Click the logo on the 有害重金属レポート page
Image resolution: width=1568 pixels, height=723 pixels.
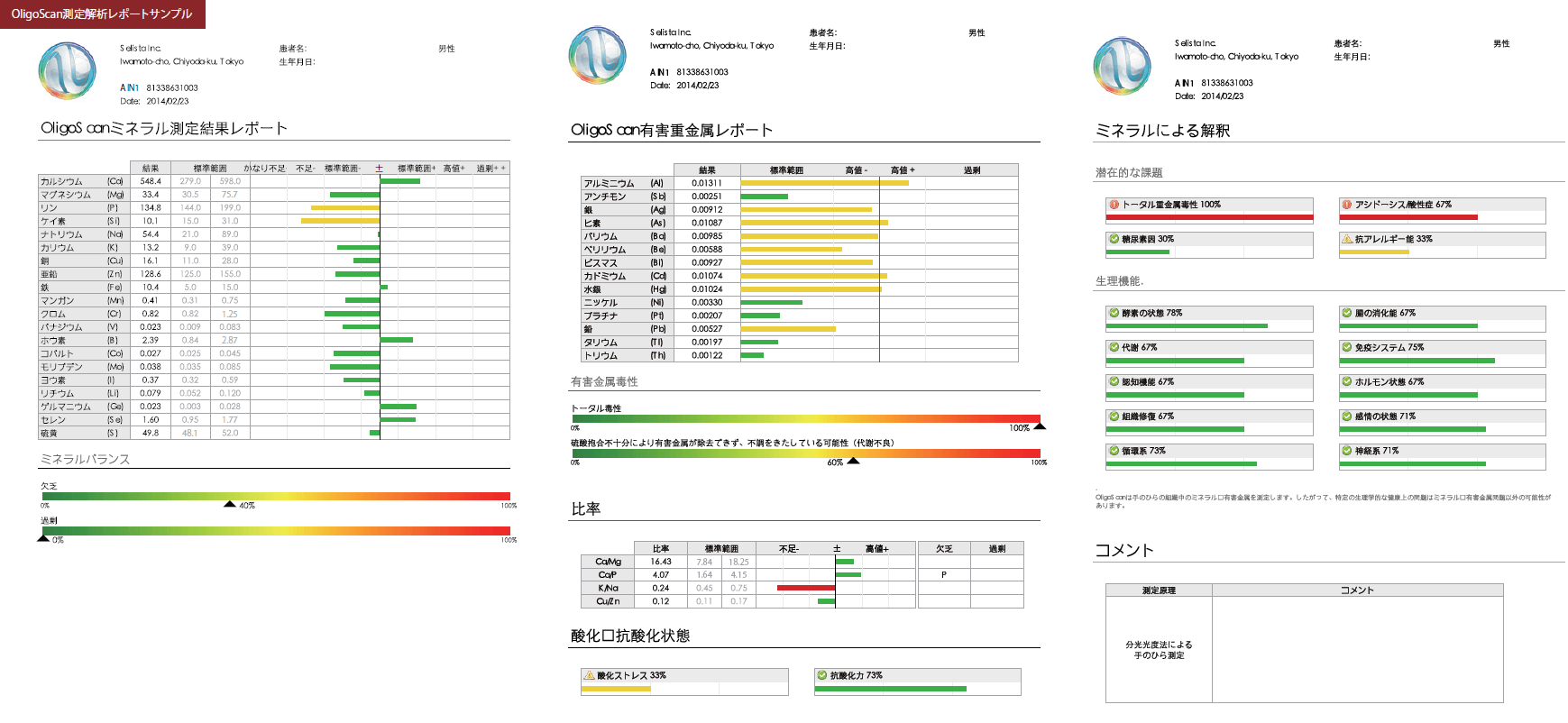coord(597,56)
